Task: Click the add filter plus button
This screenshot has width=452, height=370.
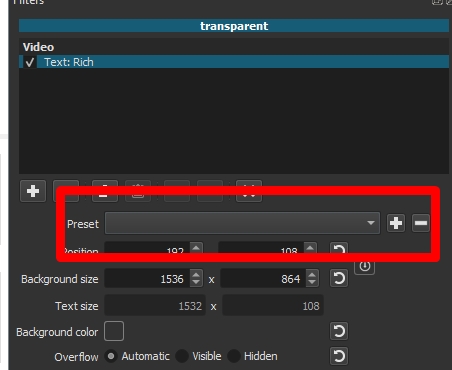Action: [x=33, y=191]
